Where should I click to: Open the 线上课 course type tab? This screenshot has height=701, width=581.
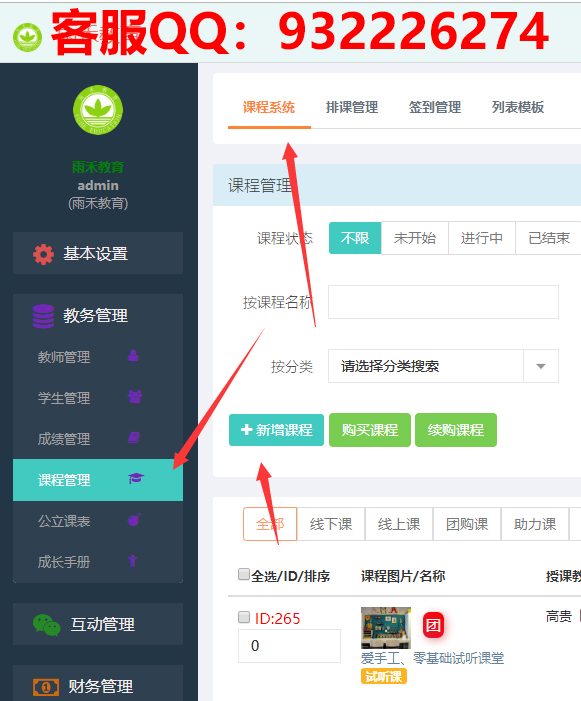(x=399, y=524)
